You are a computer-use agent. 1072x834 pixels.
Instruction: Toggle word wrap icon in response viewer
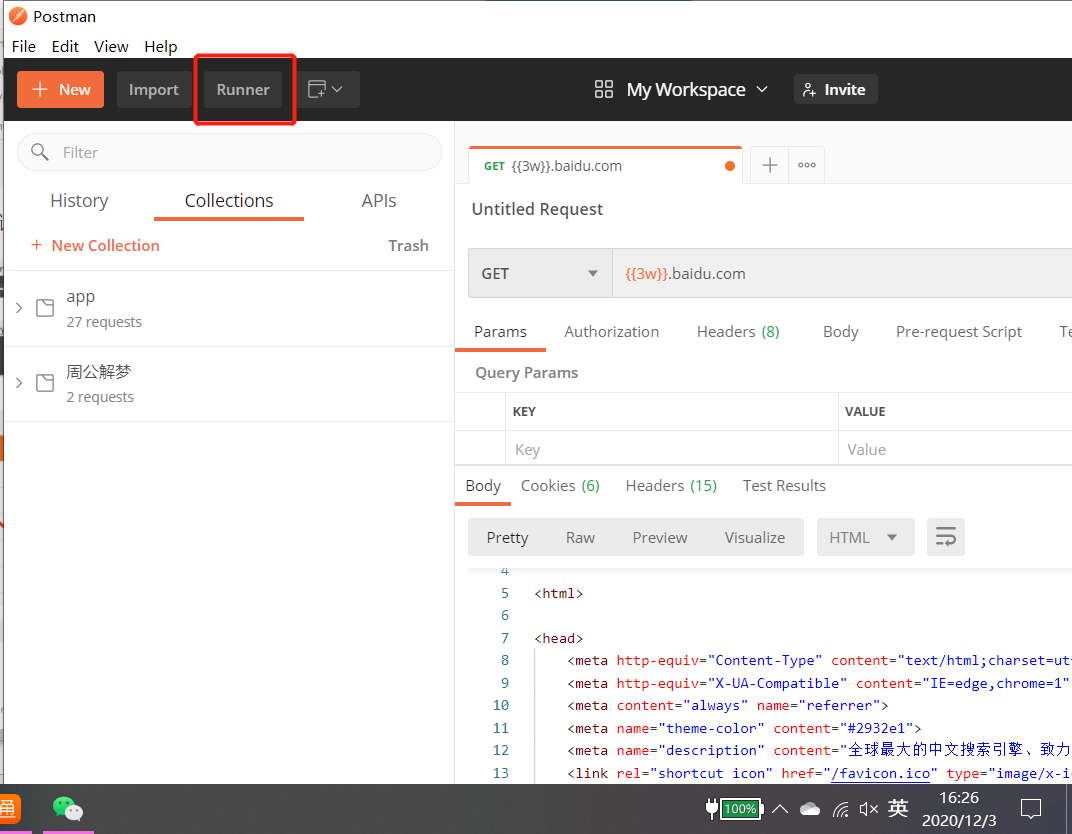coord(946,537)
